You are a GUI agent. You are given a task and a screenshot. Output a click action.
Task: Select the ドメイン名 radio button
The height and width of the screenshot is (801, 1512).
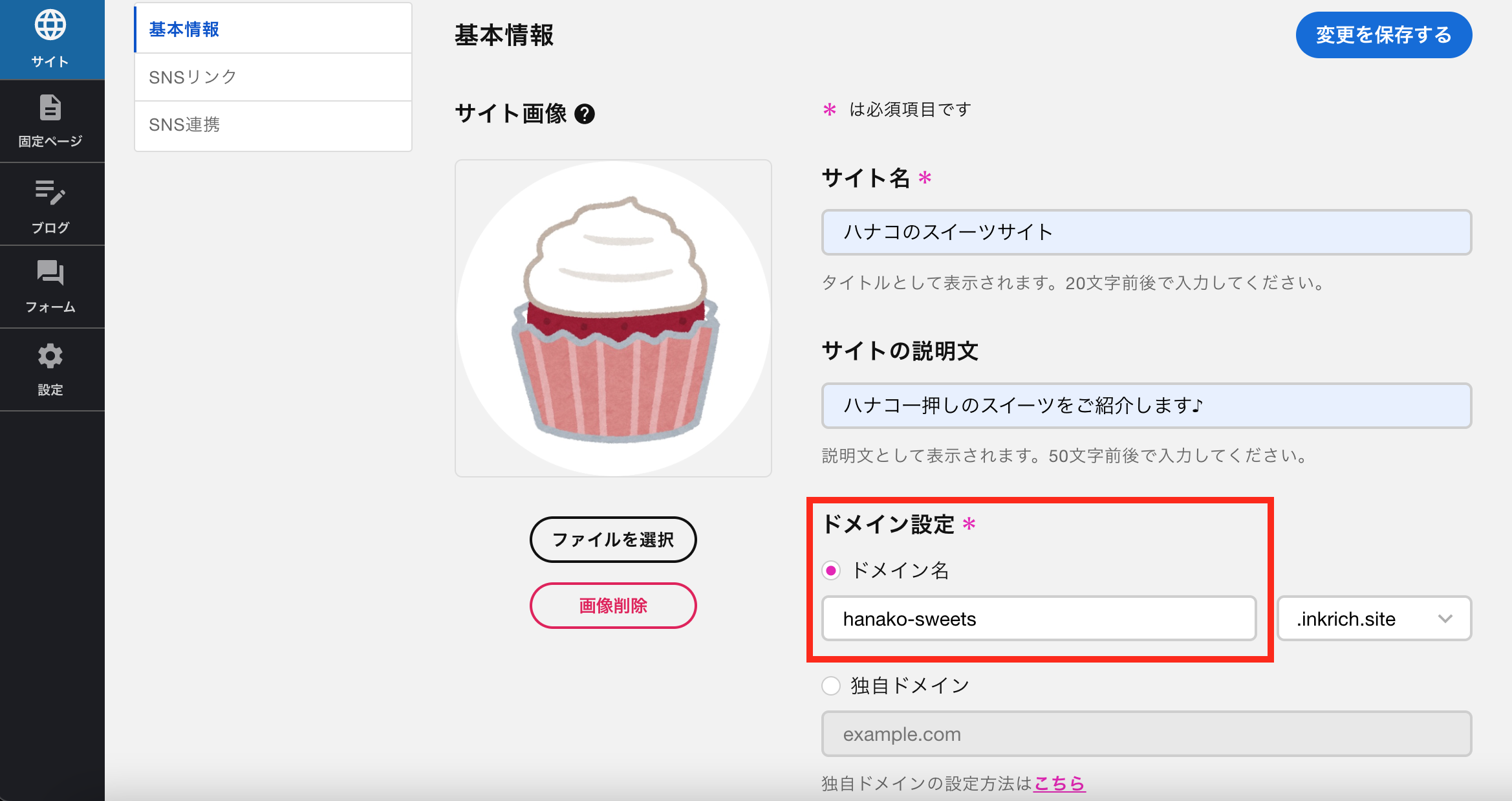click(831, 570)
